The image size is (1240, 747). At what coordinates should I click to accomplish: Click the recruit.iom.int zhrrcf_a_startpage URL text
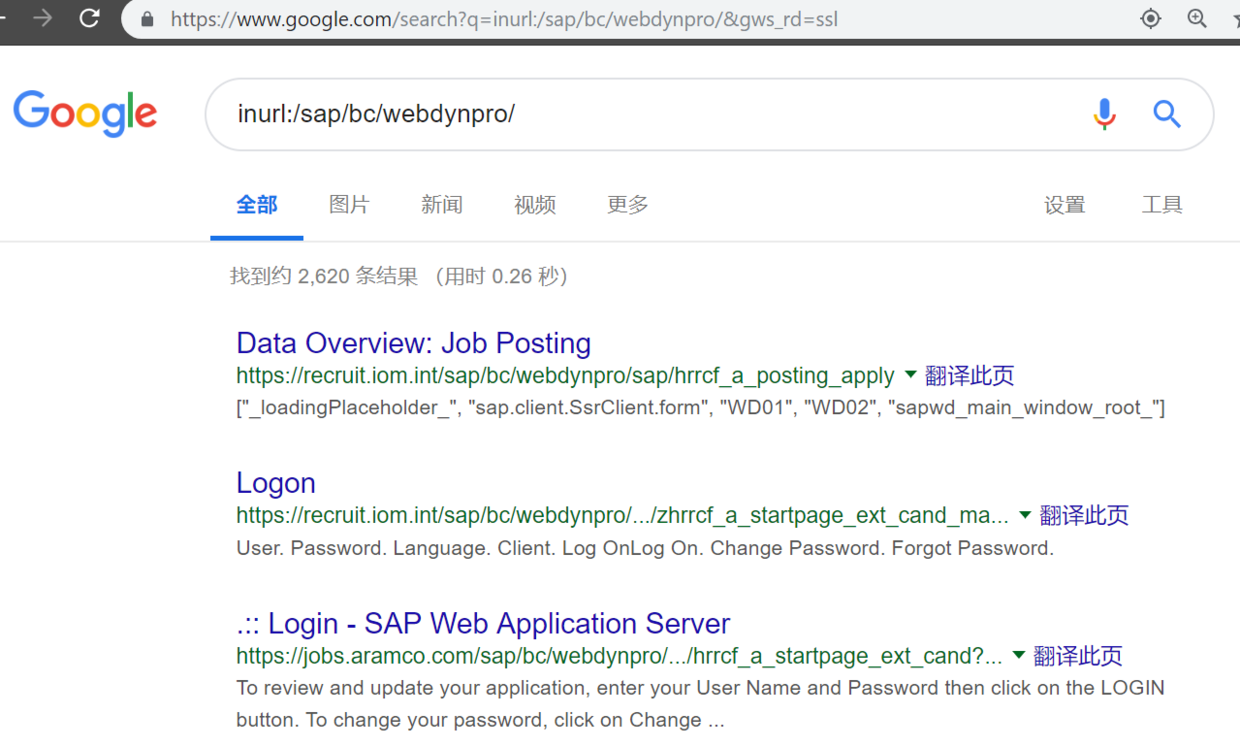click(622, 516)
